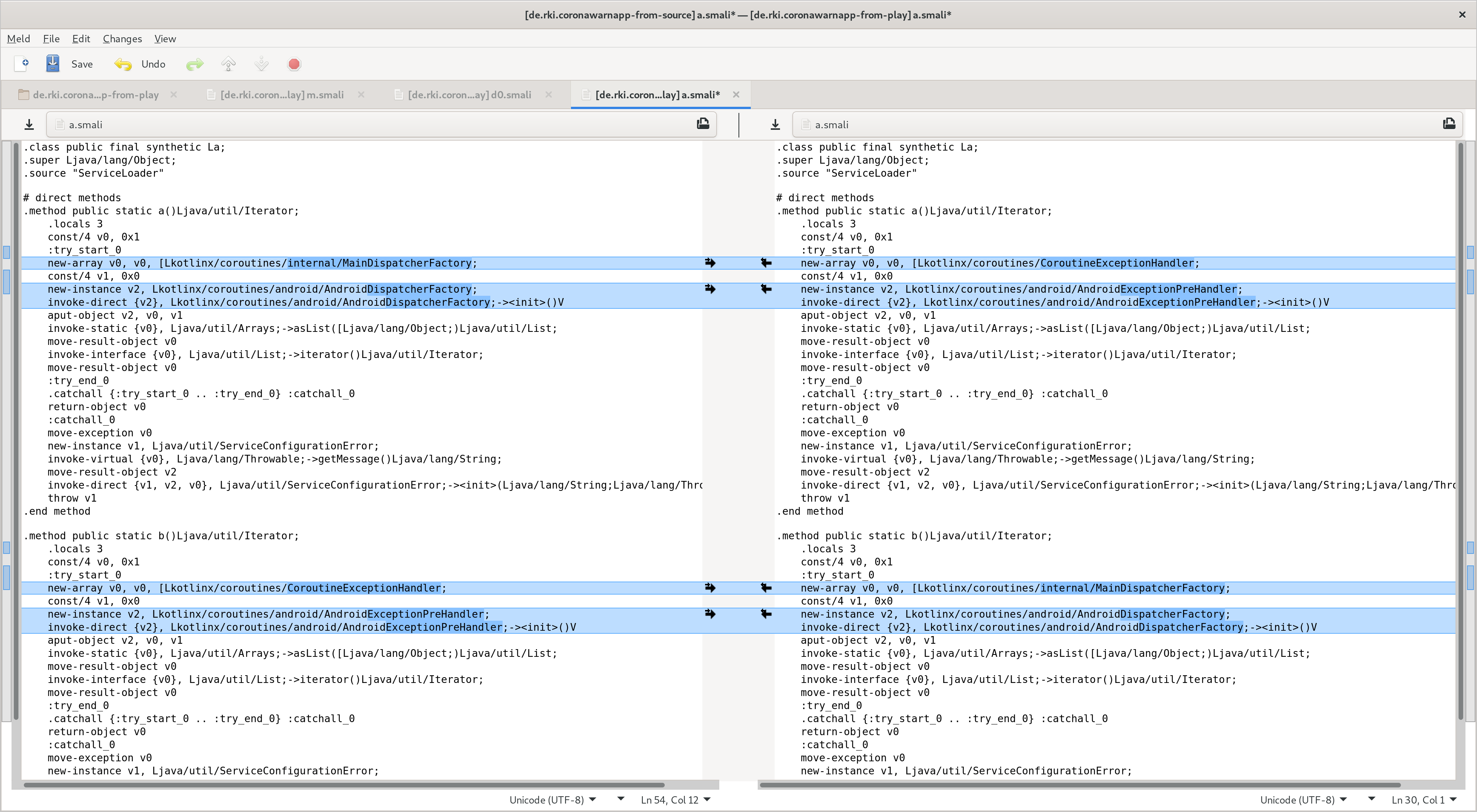The width and height of the screenshot is (1477, 812).
Task: Click left pane horizontal scrollbar
Action: coord(344,784)
